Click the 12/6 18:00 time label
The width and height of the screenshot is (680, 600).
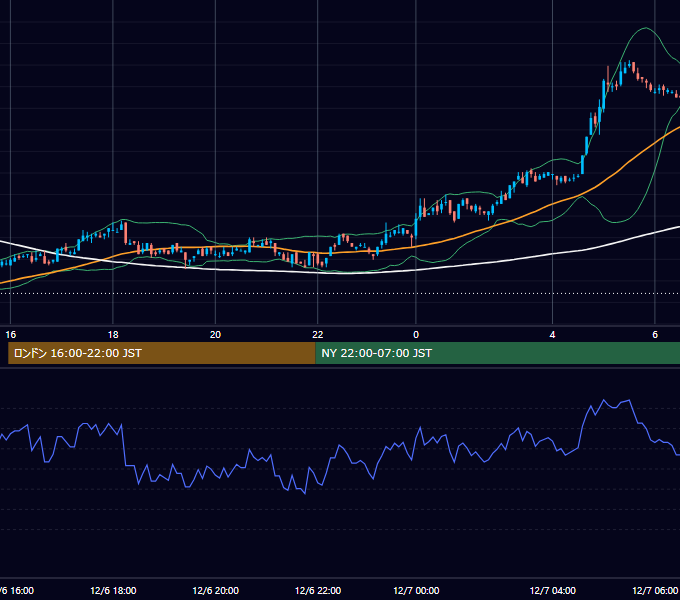pos(113,590)
